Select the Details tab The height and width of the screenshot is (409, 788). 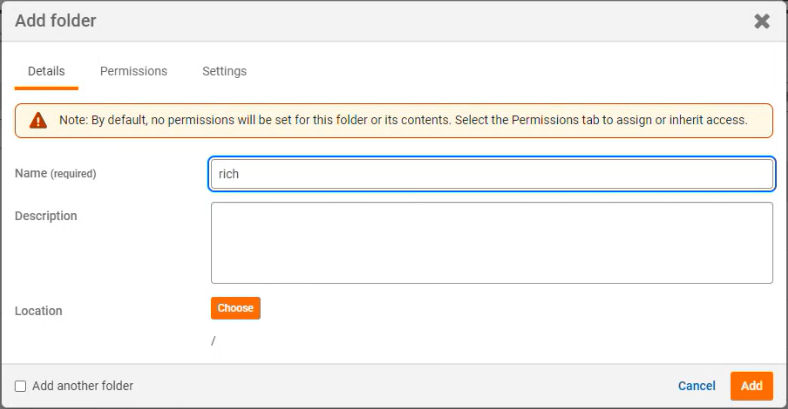pyautogui.click(x=46, y=71)
